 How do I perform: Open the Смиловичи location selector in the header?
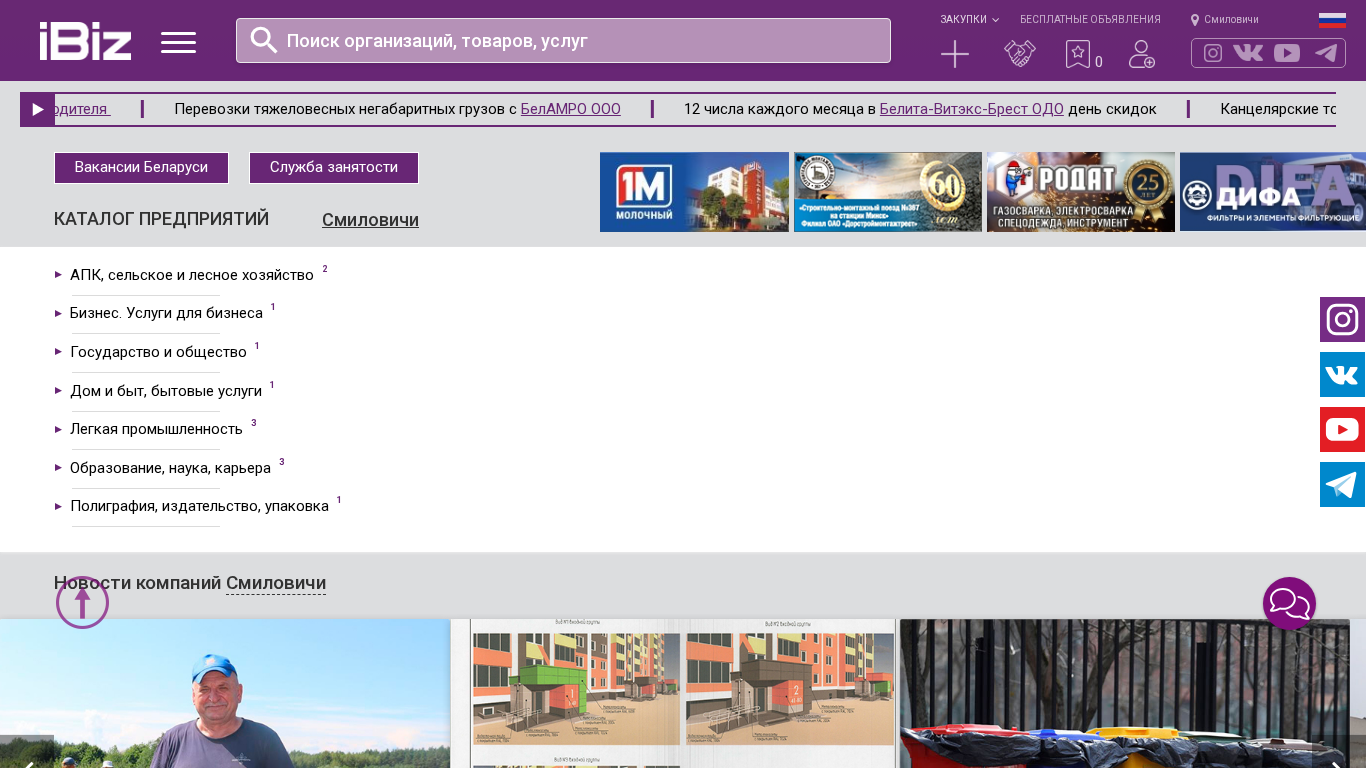coord(1225,20)
